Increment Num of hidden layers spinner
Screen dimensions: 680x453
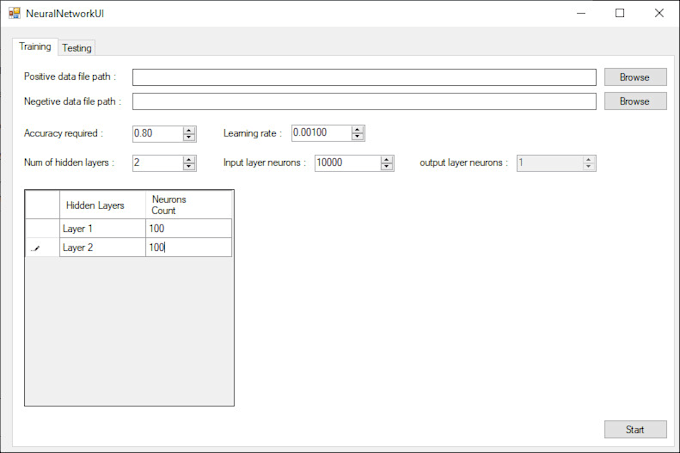(189, 159)
